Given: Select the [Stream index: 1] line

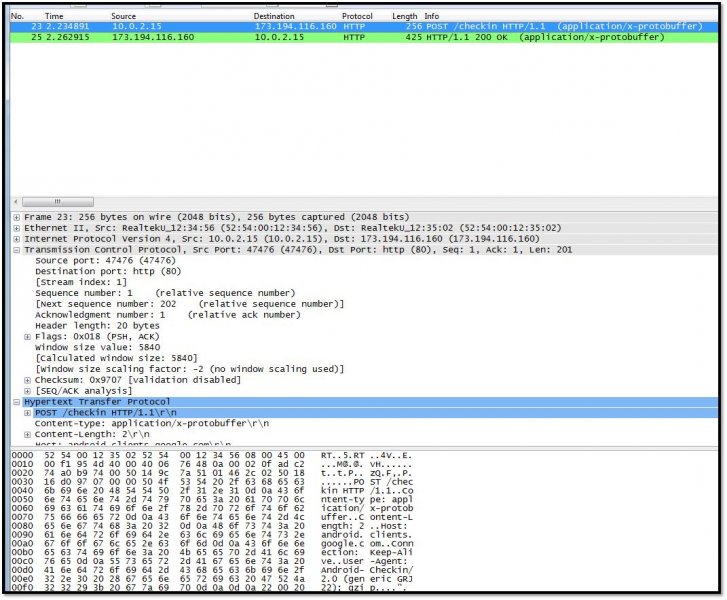Looking at the screenshot, I should [81, 282].
